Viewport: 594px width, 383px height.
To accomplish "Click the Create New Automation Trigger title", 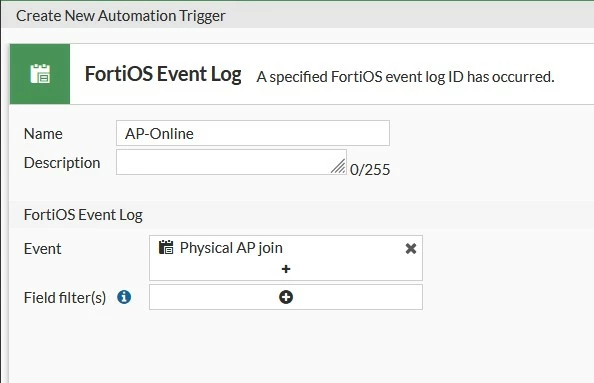I will 120,16.
